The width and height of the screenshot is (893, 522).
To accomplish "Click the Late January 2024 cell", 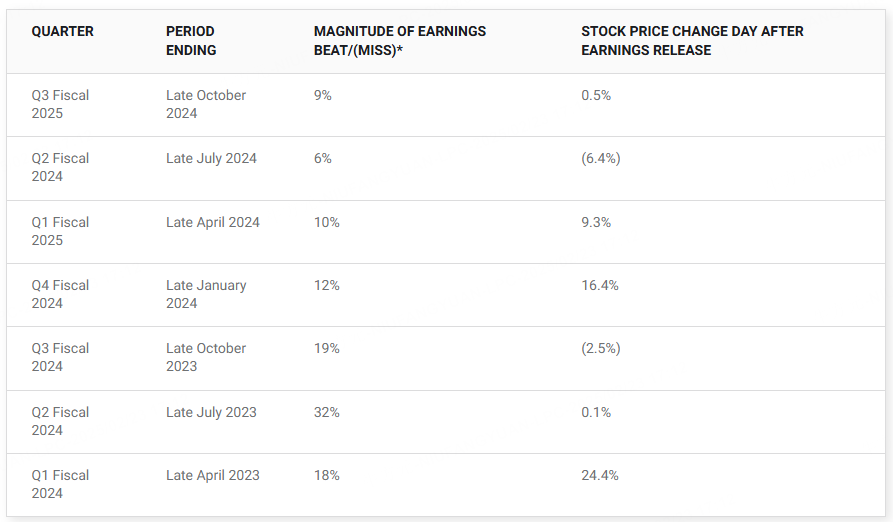I will tap(206, 294).
